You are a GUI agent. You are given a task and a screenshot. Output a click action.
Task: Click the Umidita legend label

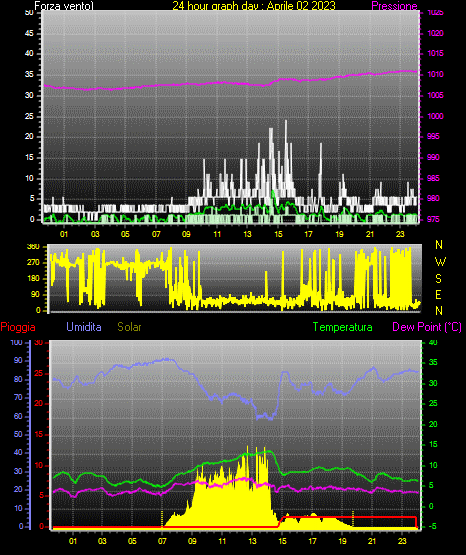pyautogui.click(x=84, y=327)
